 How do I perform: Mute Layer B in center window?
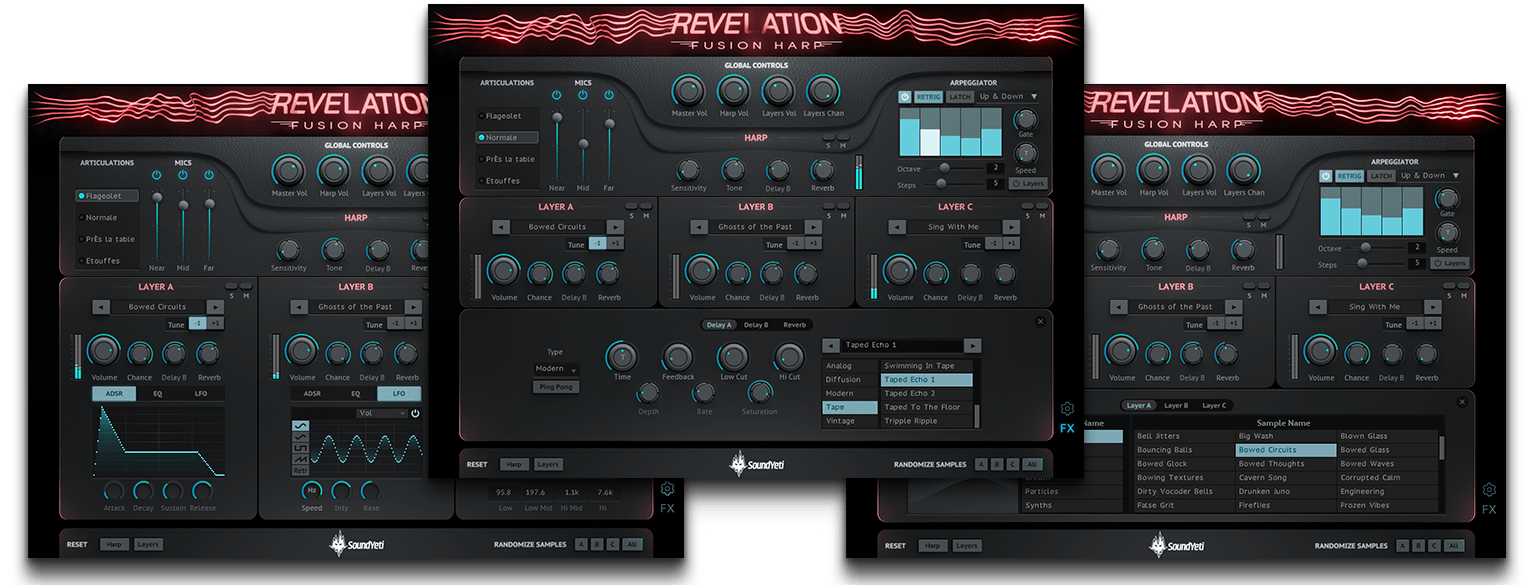pyautogui.click(x=843, y=208)
